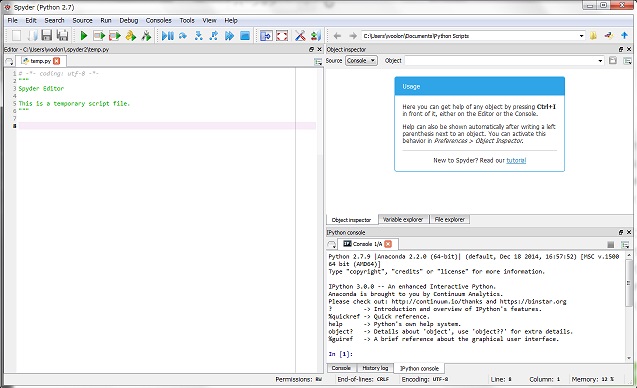The width and height of the screenshot is (637, 388).
Task: Open the Tools menu
Action: pos(187,20)
